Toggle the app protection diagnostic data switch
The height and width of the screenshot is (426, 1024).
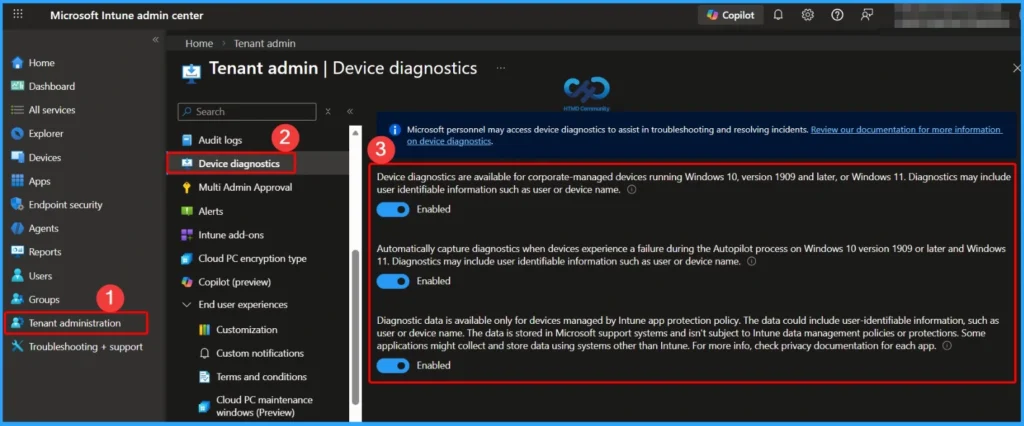pos(393,365)
